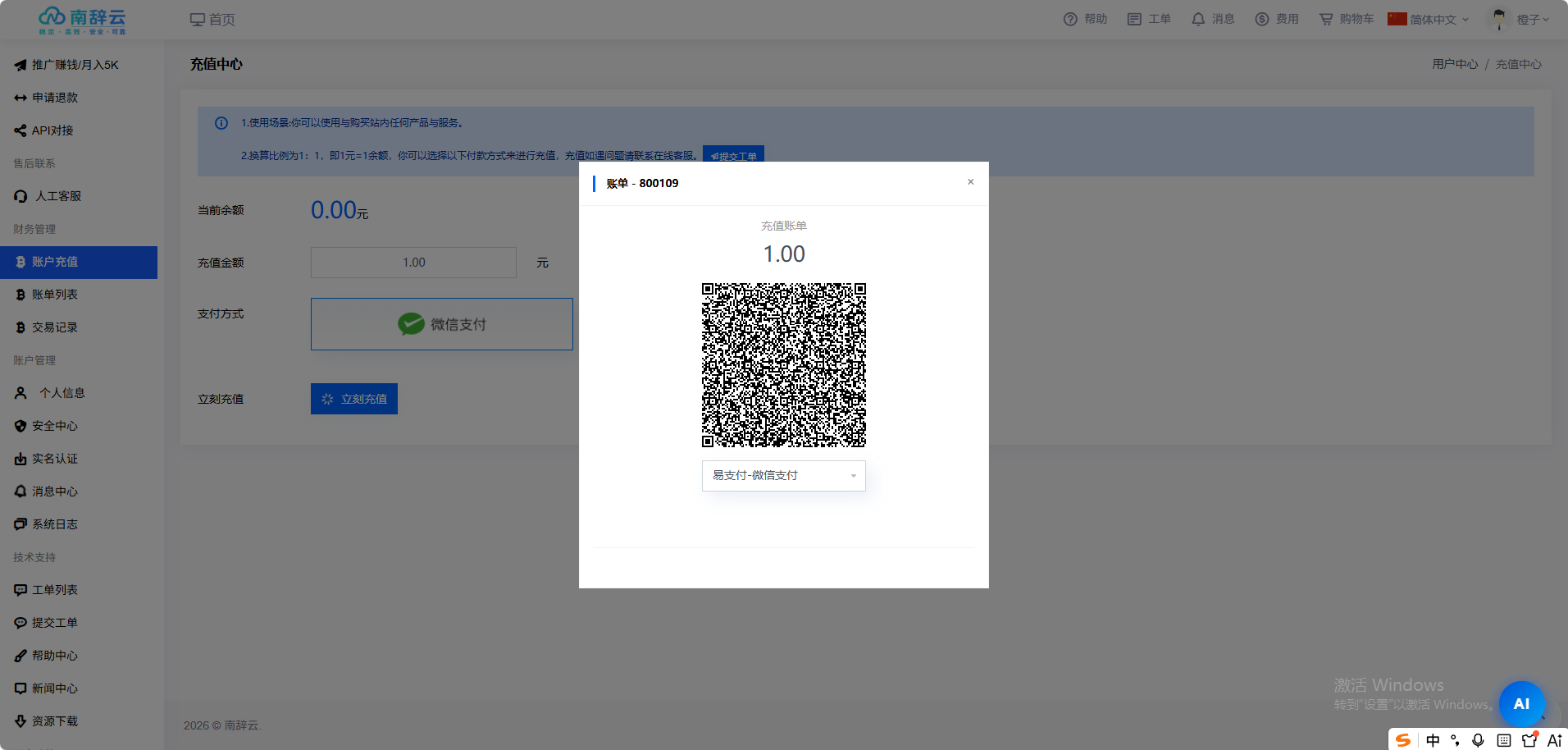Click the bell icon beside 消息中心
The height and width of the screenshot is (750, 1568).
pos(21,492)
